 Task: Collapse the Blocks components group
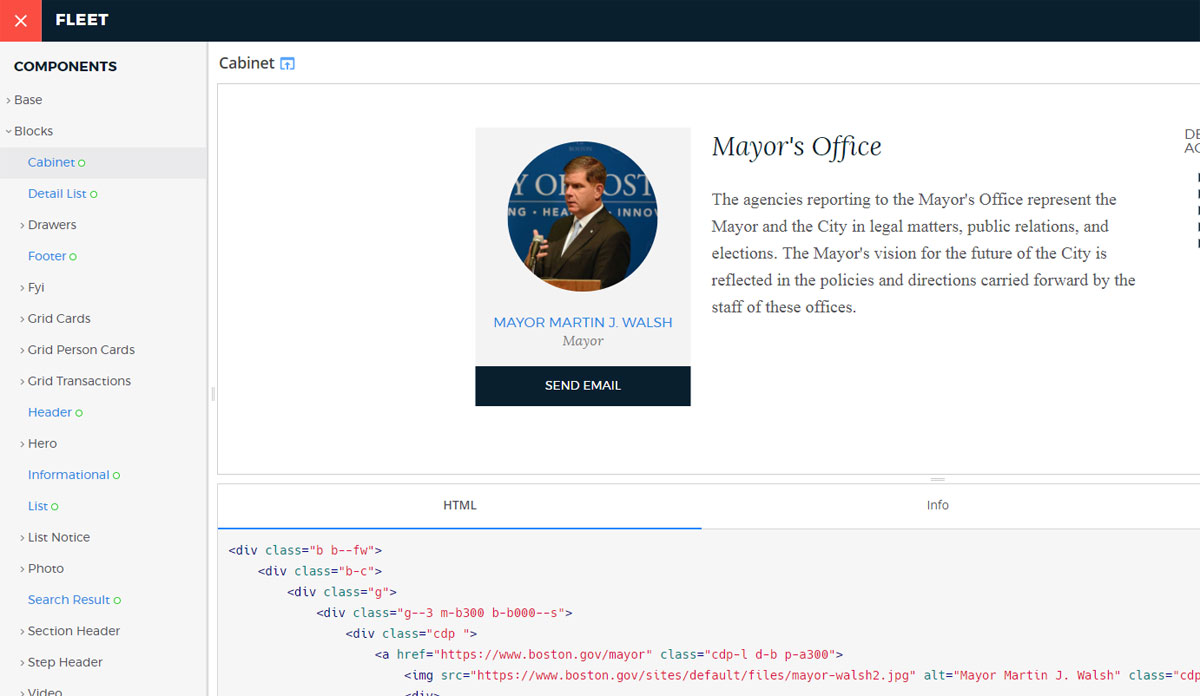(33, 131)
